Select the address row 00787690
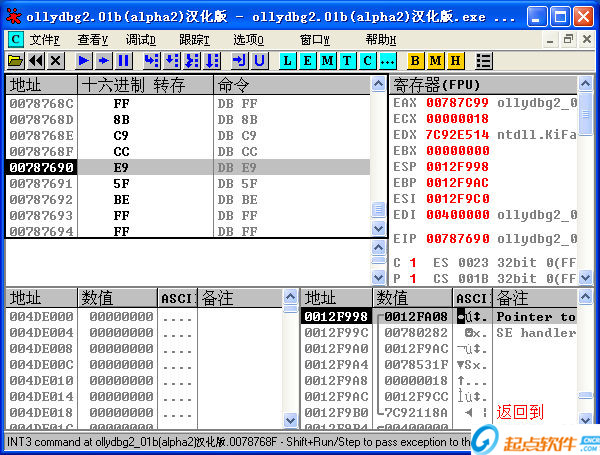The width and height of the screenshot is (600, 455). pyautogui.click(x=188, y=167)
